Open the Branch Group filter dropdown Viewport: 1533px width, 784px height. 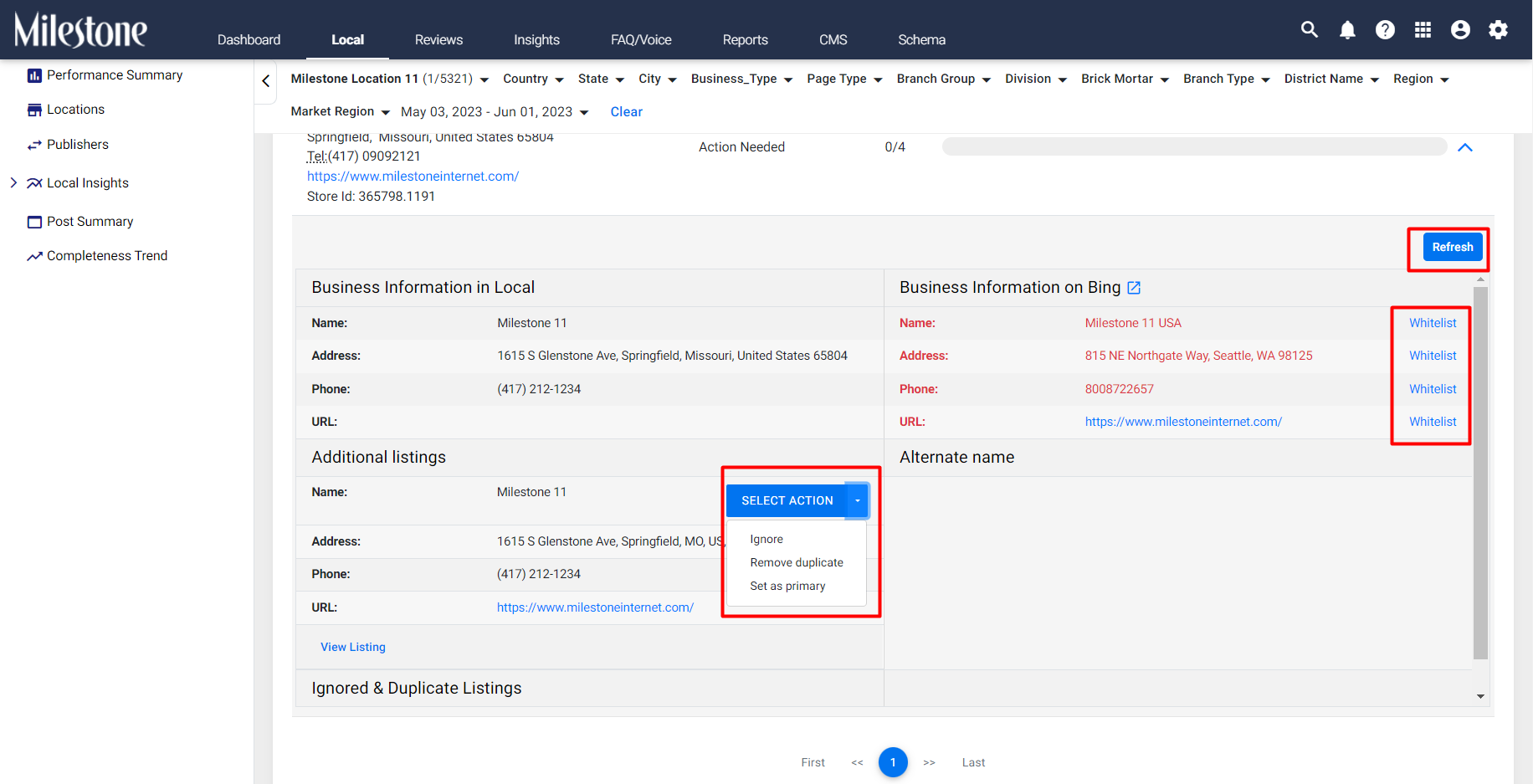(x=943, y=79)
